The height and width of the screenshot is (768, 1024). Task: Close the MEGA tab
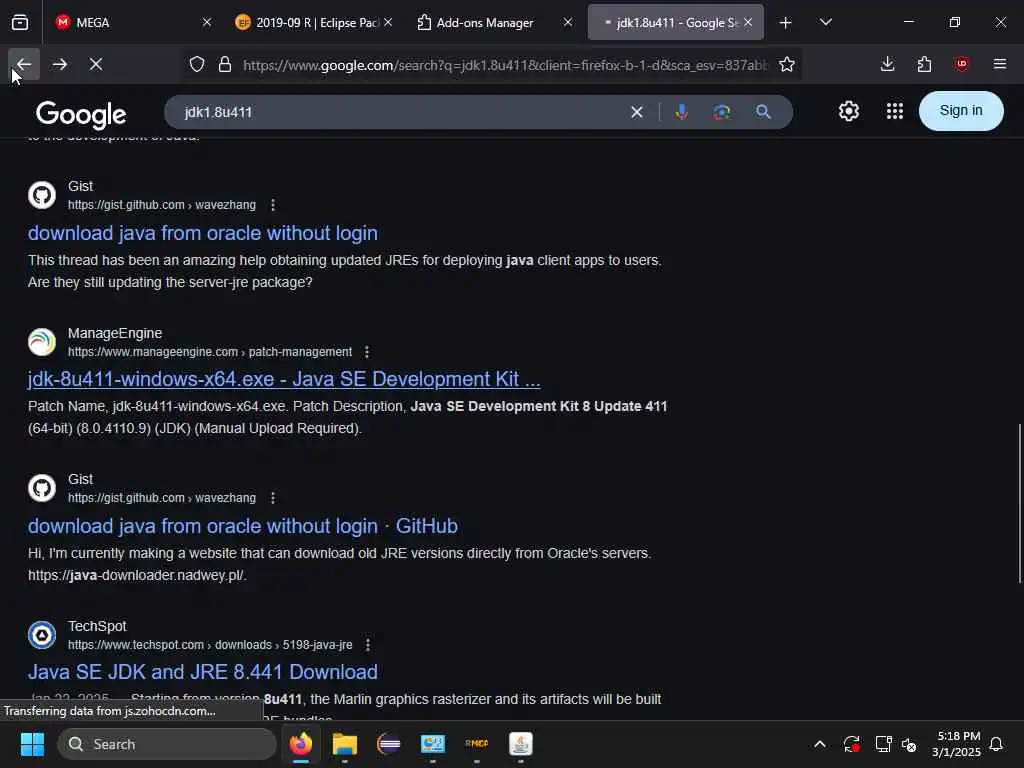click(x=207, y=22)
